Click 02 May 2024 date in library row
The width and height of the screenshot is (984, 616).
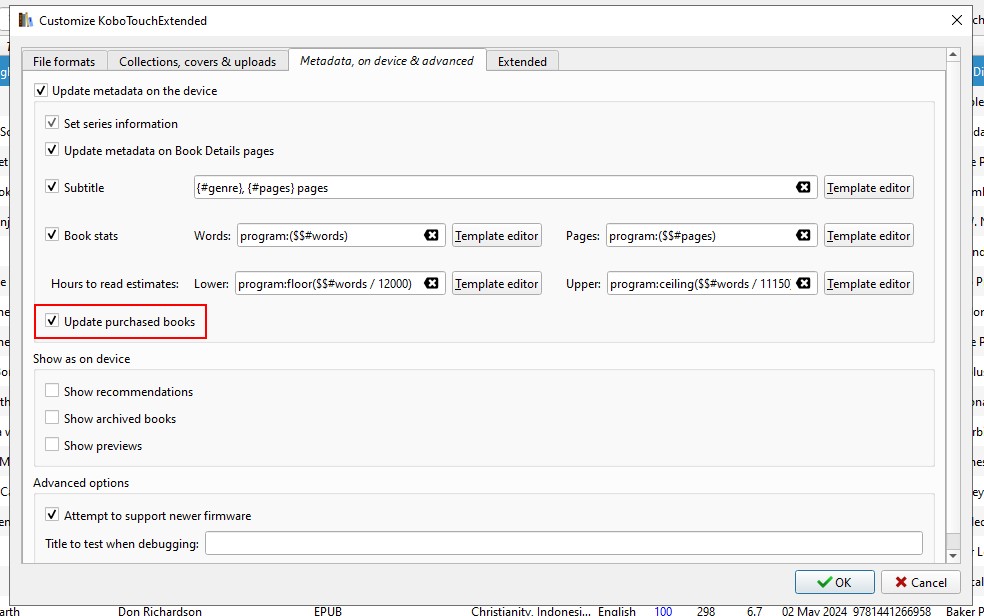tap(814, 610)
